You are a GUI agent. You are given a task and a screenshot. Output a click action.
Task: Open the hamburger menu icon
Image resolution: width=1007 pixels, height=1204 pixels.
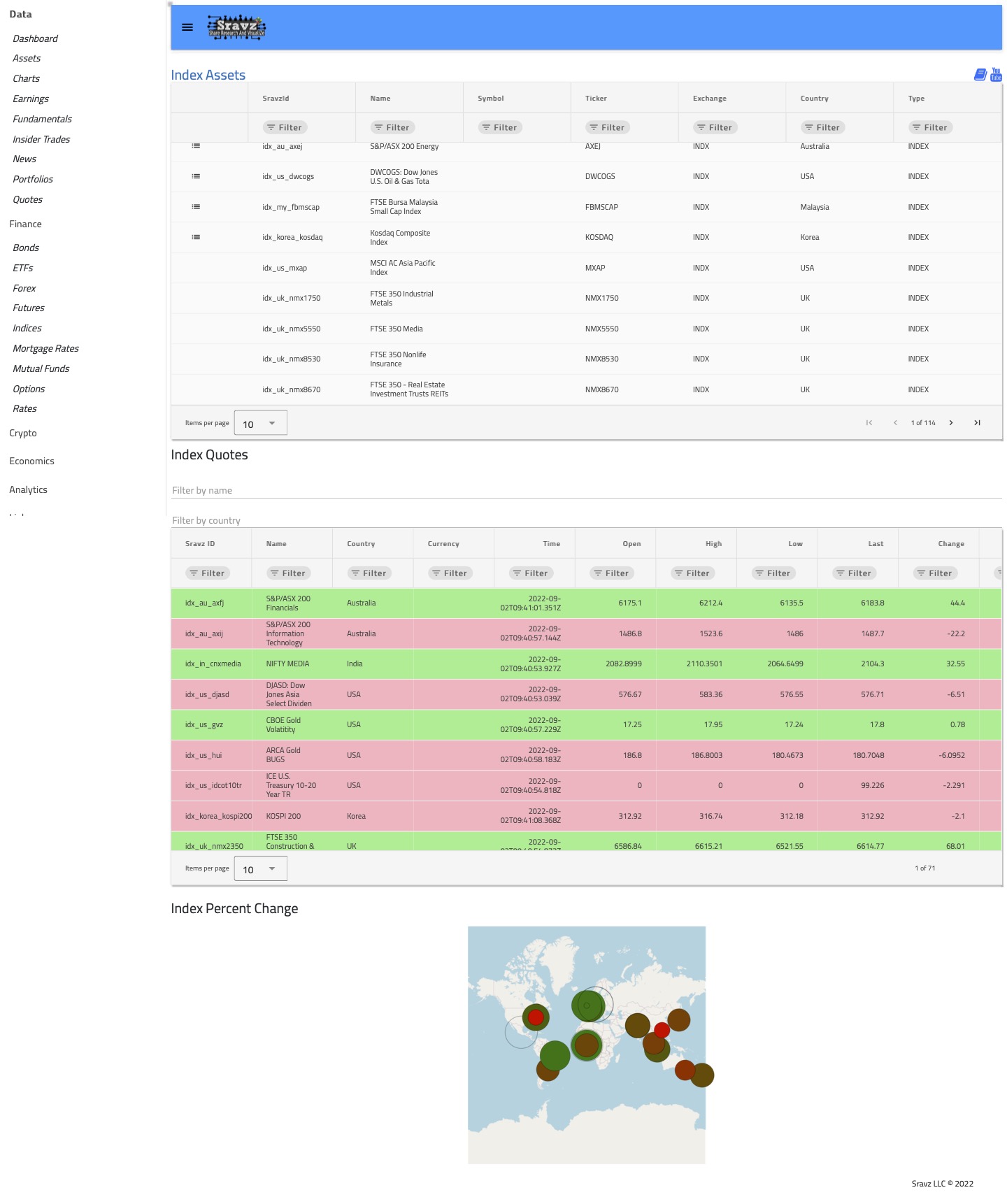[187, 27]
